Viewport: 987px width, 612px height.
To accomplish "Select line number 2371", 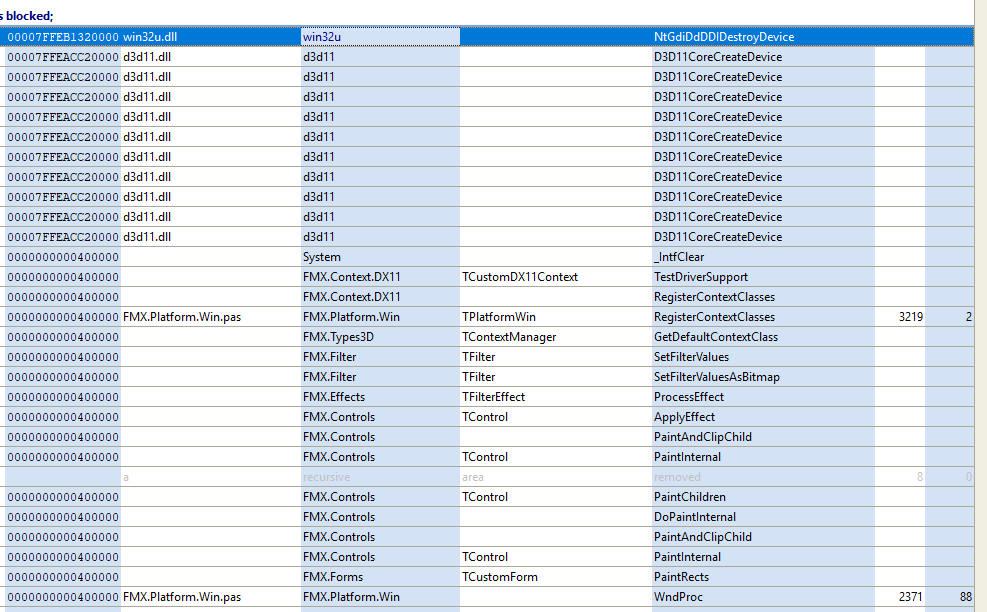I will pos(900,597).
